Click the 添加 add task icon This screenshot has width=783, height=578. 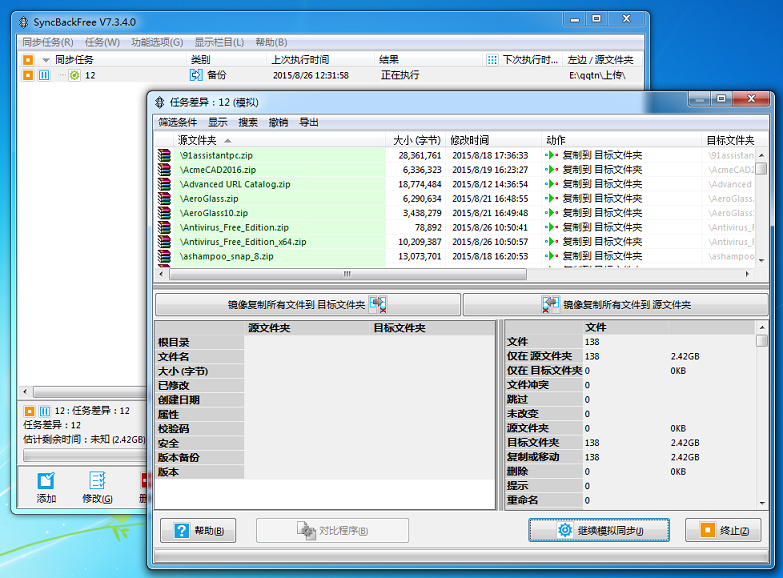[x=46, y=481]
